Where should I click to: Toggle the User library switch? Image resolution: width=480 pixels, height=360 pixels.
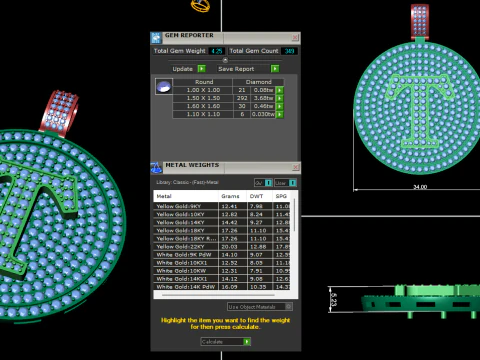285,183
